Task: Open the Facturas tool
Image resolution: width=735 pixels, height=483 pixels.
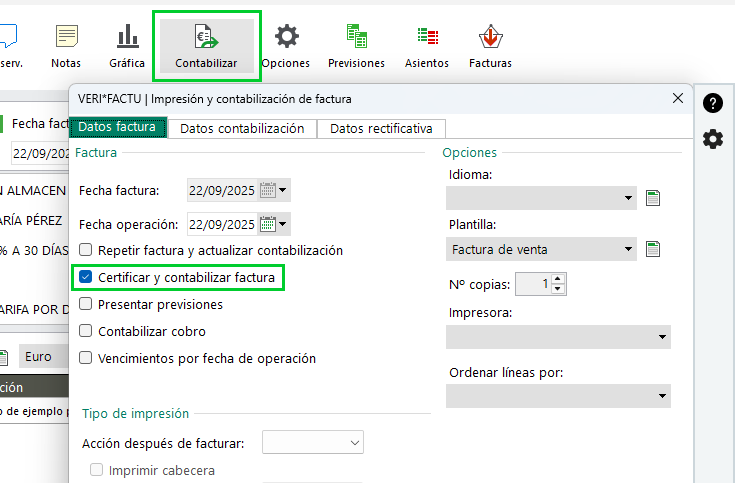Action: pos(490,46)
